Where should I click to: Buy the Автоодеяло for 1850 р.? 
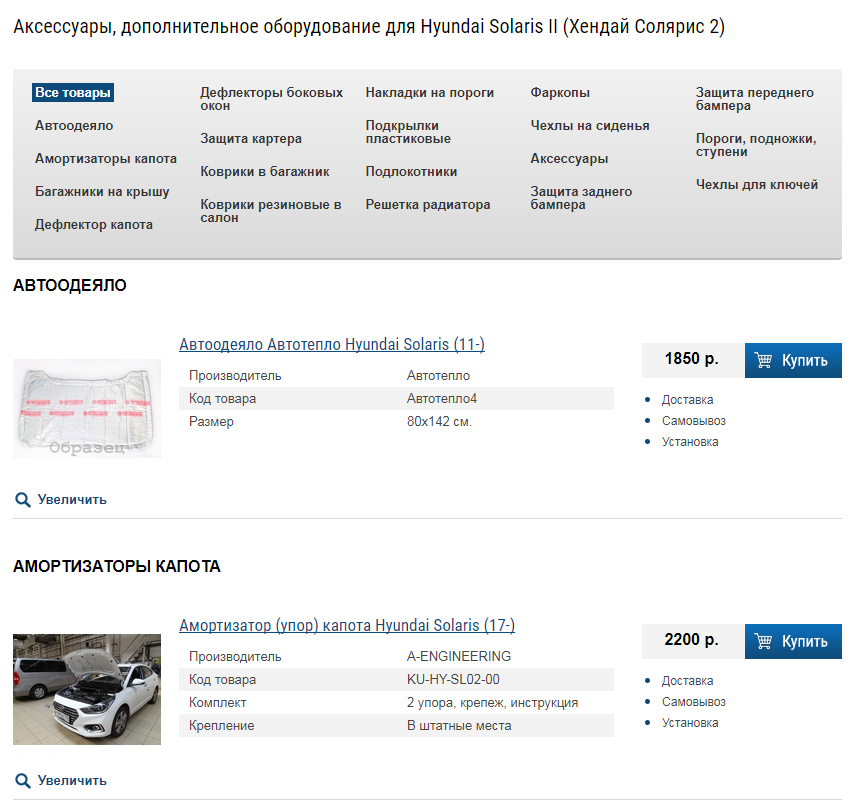tap(793, 361)
